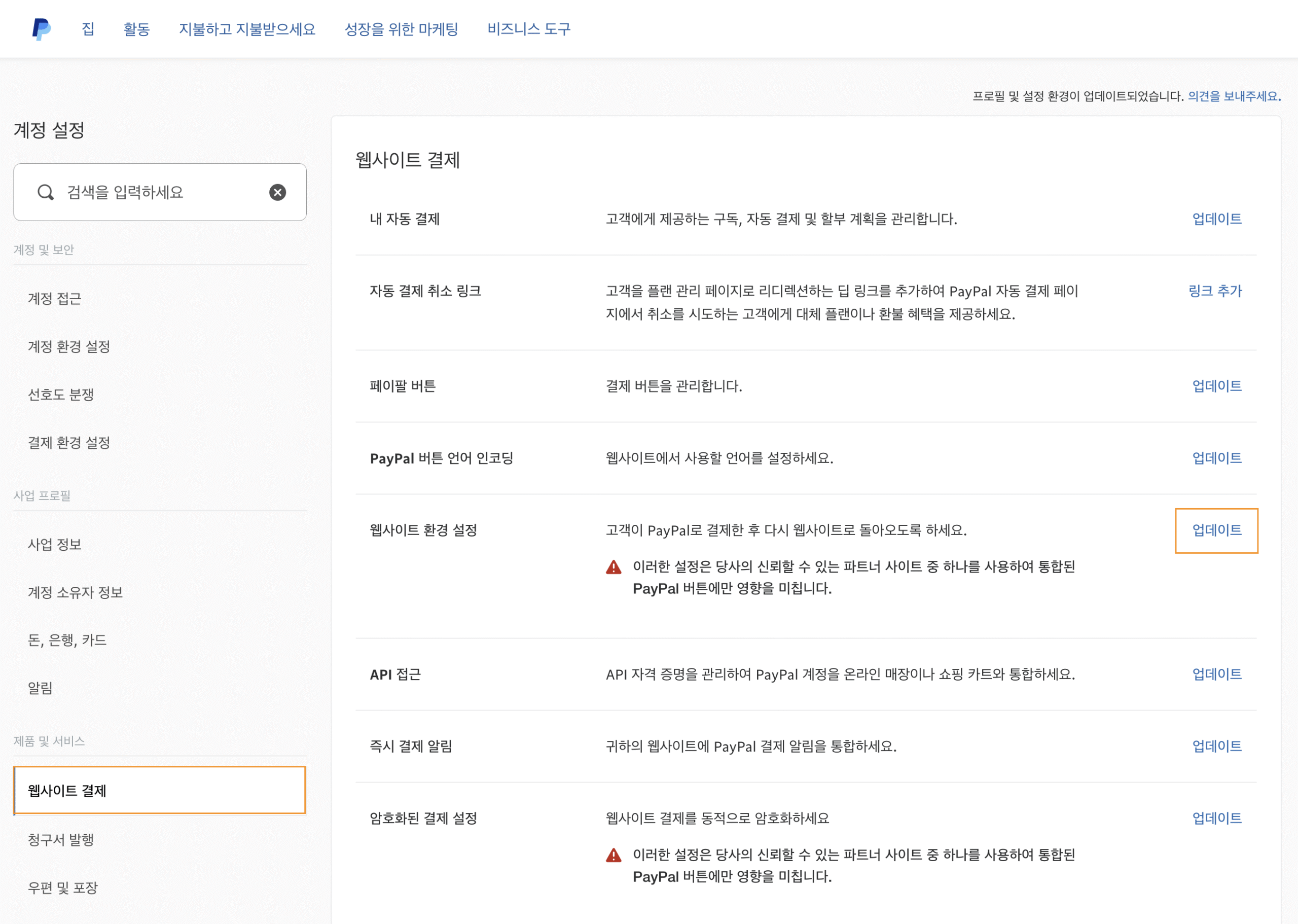
Task: Click the PayPal logo icon
Action: tap(42, 29)
